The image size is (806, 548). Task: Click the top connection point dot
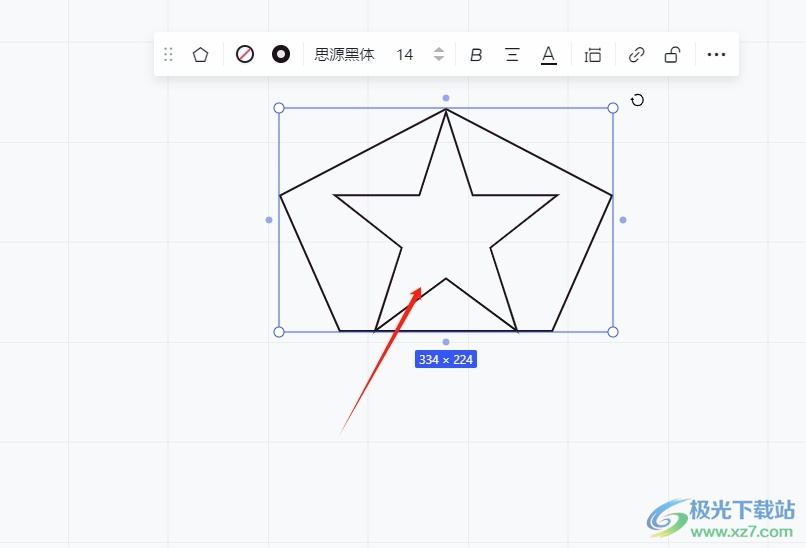click(446, 98)
